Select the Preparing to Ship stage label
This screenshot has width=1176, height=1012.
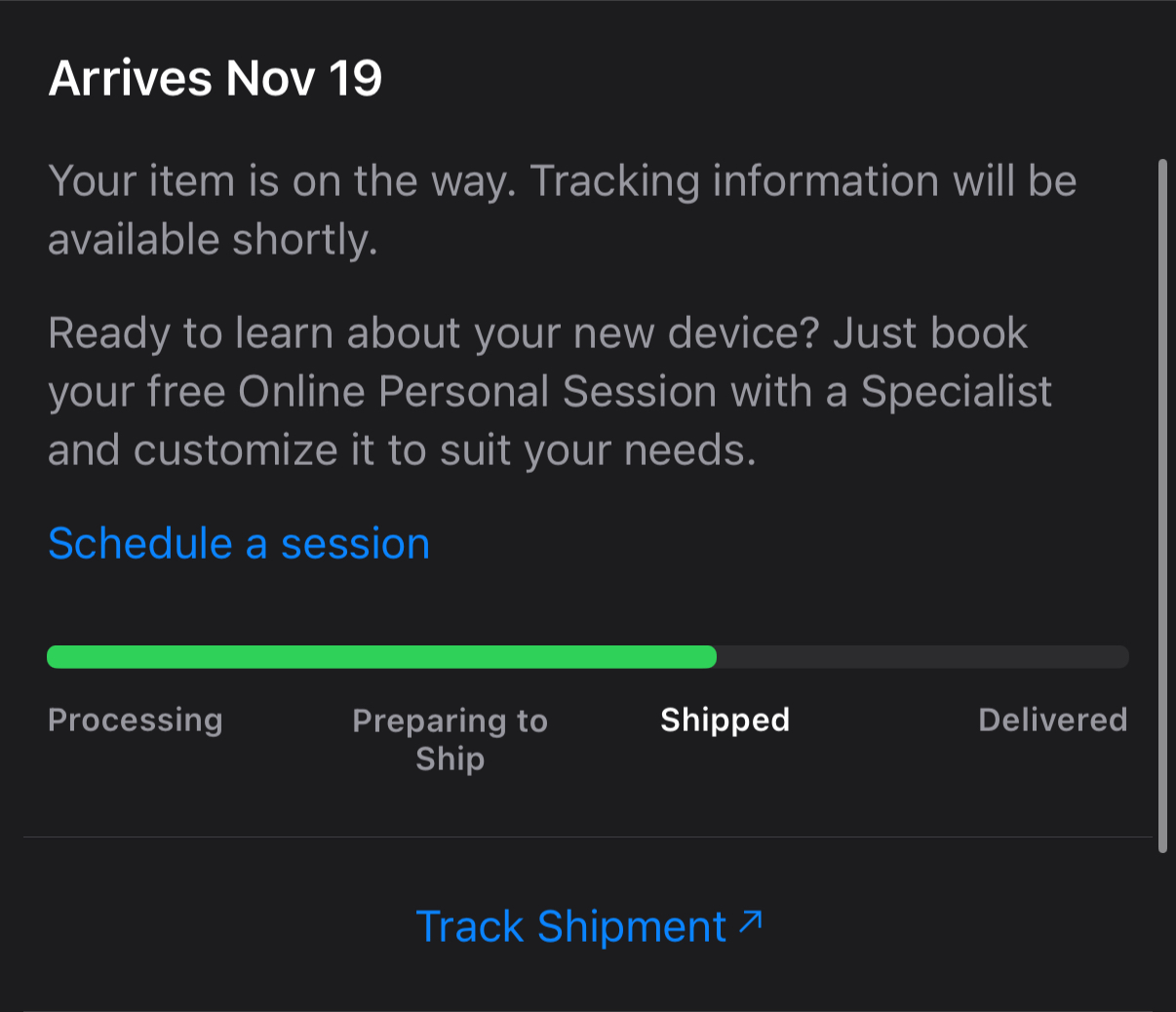click(x=450, y=739)
